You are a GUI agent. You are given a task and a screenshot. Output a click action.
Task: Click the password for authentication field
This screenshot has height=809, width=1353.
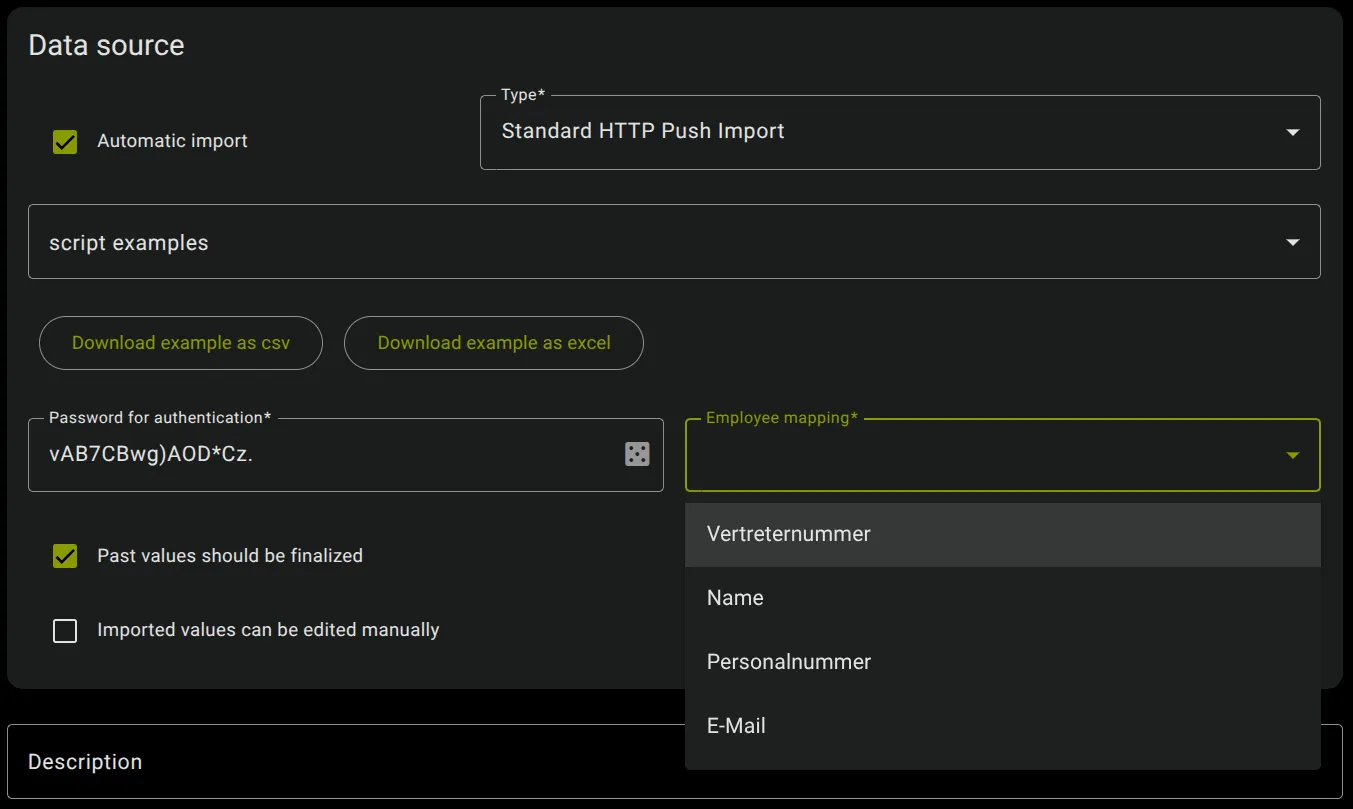tap(300, 453)
